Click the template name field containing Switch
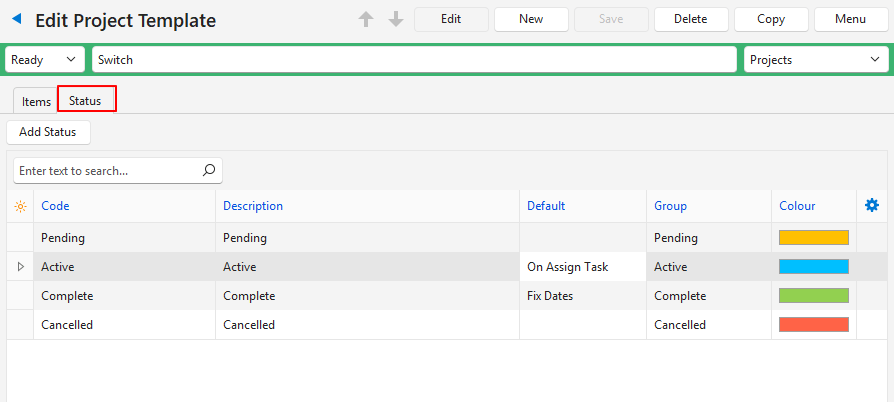This screenshot has width=894, height=402. 414,59
